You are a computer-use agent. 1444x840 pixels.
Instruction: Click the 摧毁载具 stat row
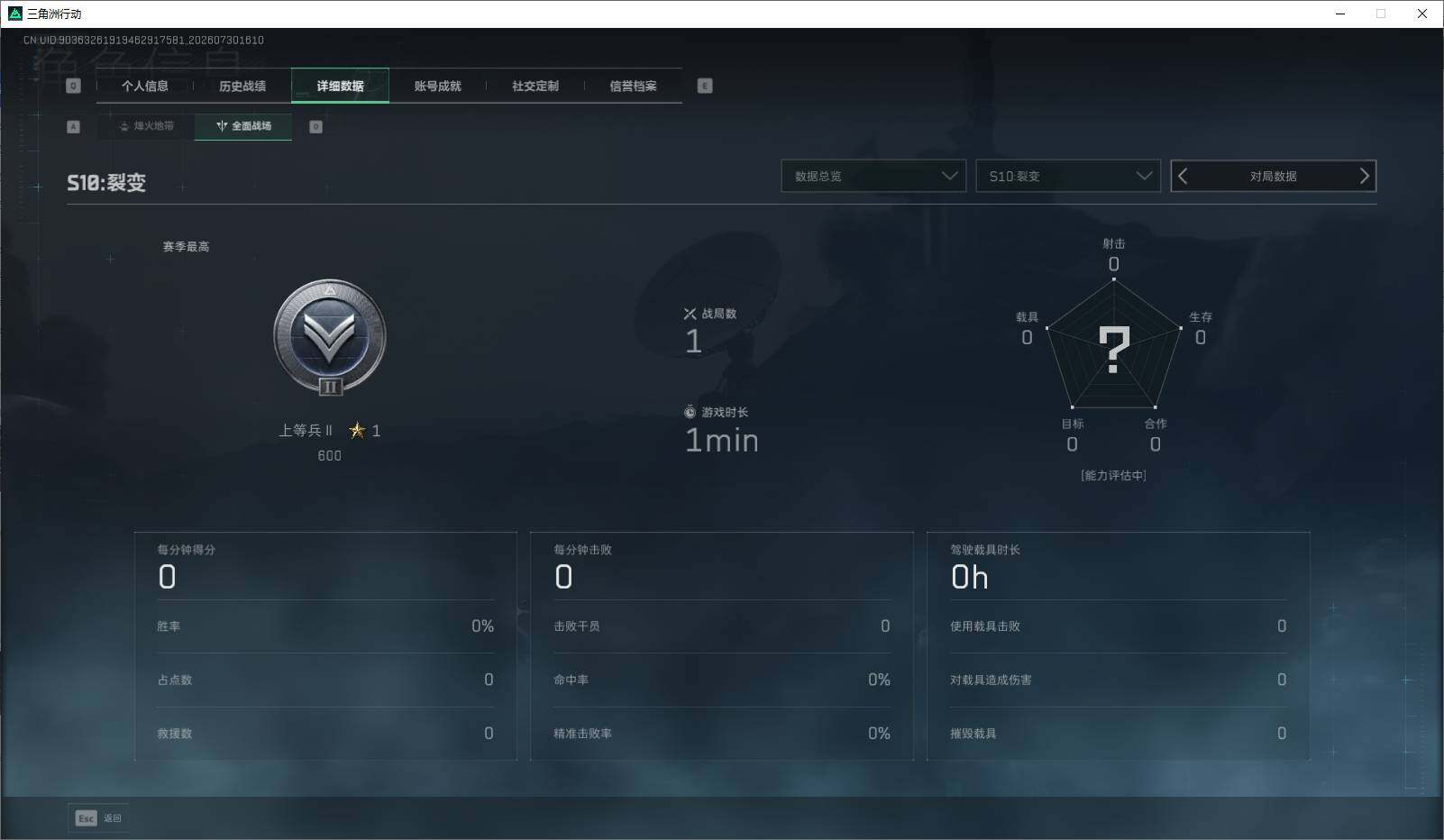pyautogui.click(x=1119, y=734)
